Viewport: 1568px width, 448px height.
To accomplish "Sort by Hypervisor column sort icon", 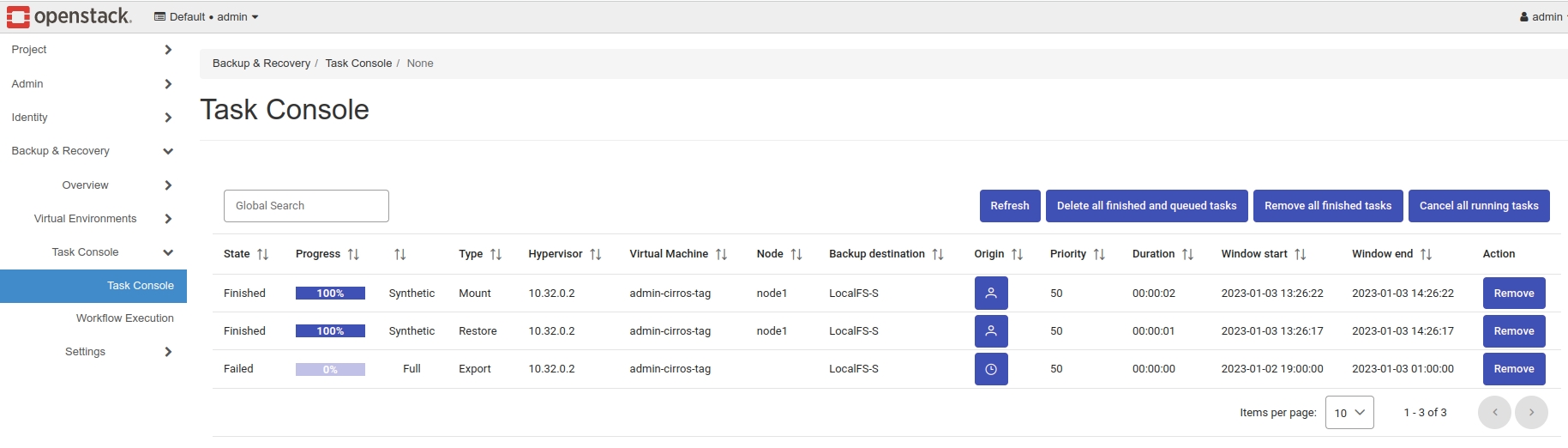I will pos(595,254).
